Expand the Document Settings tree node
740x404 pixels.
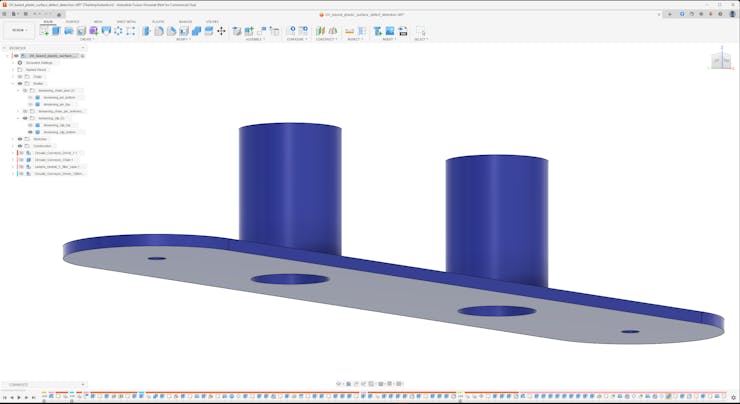(12, 63)
